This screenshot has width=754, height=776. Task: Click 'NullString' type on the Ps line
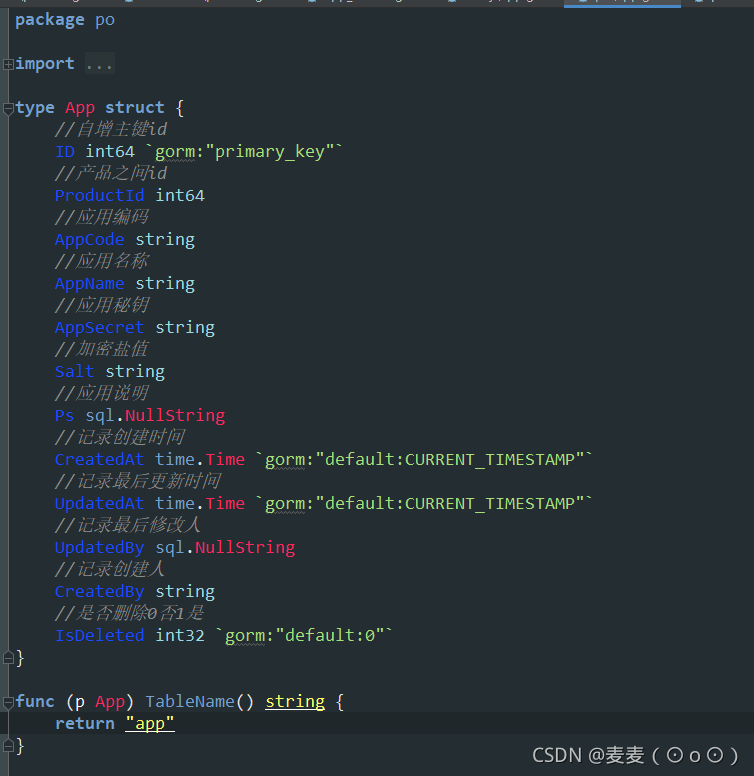(x=175, y=415)
